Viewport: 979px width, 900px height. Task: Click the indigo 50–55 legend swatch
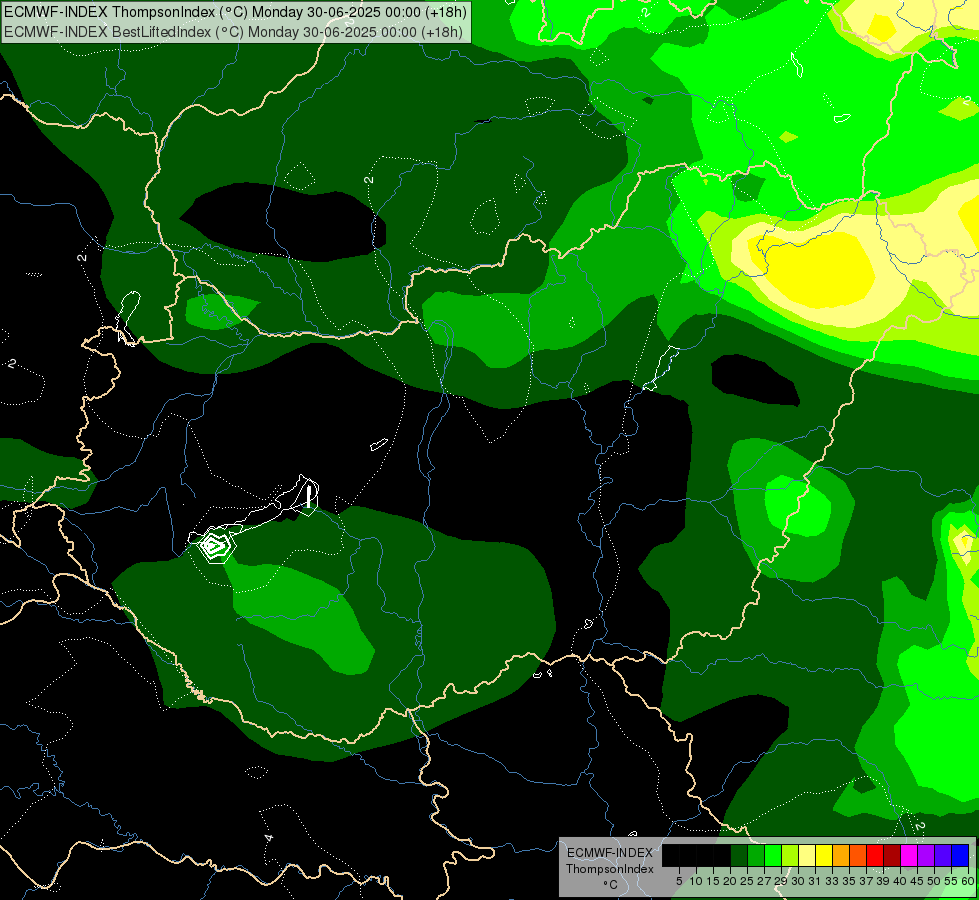point(943,855)
